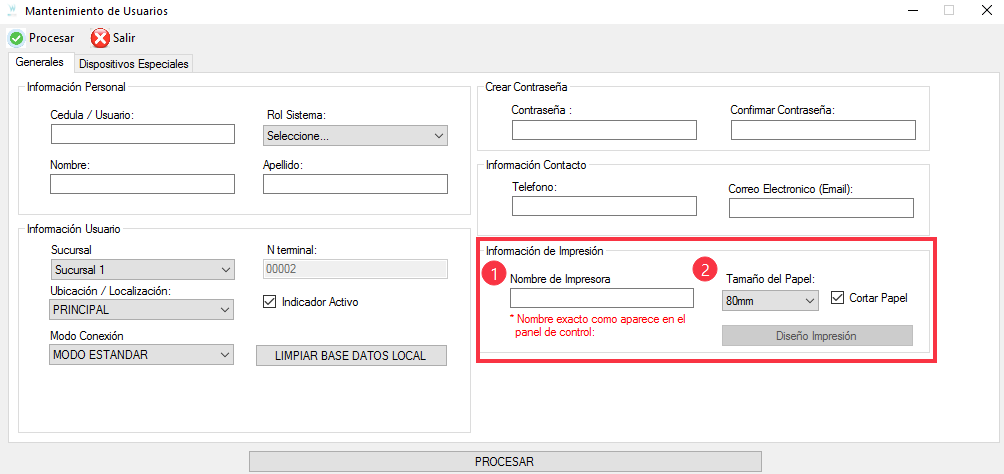Select the Tamaño del Papel dropdown
The height and width of the screenshot is (474, 1004).
click(x=769, y=299)
